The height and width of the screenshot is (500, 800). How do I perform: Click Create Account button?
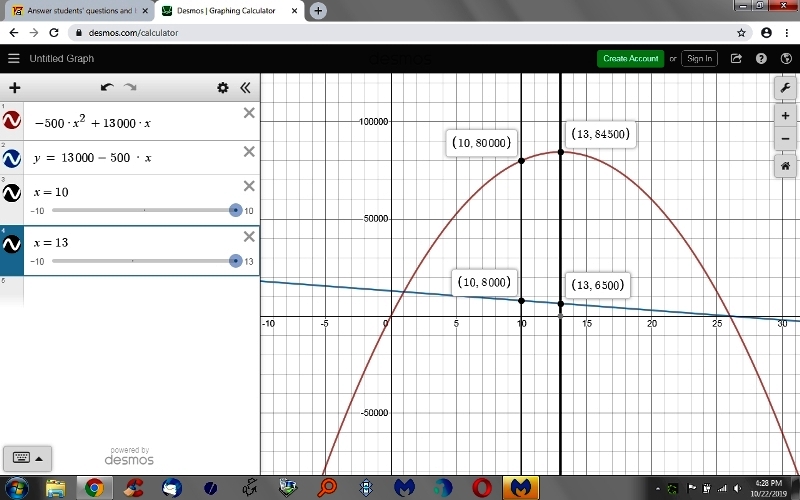[x=631, y=59]
